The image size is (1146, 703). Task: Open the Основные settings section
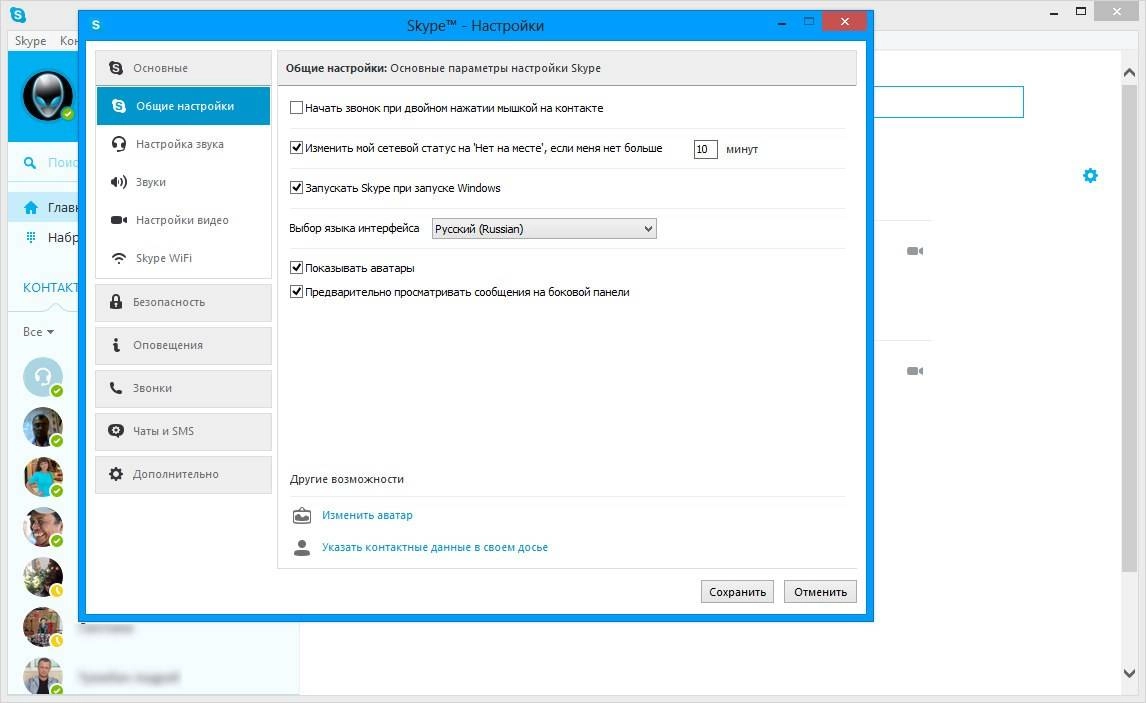183,68
